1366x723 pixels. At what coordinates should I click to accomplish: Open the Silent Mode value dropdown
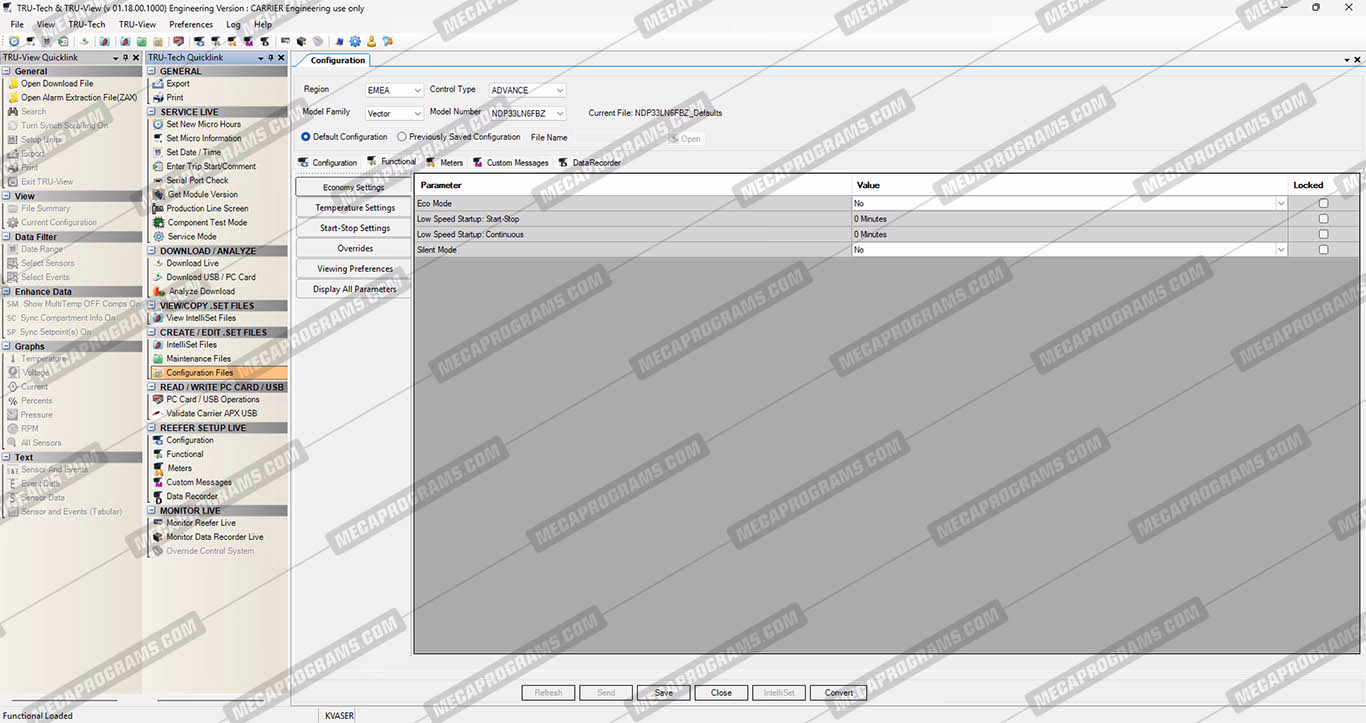coord(1281,250)
